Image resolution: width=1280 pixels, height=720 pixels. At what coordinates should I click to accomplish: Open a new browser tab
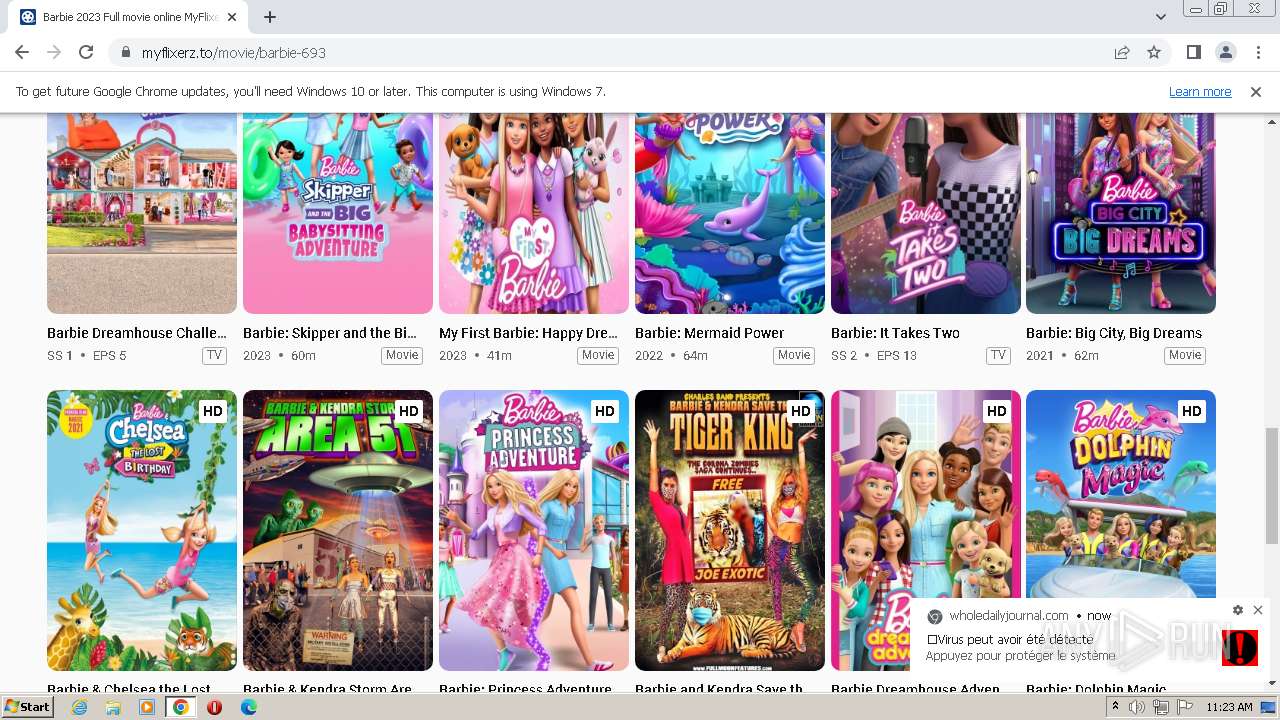(x=270, y=17)
